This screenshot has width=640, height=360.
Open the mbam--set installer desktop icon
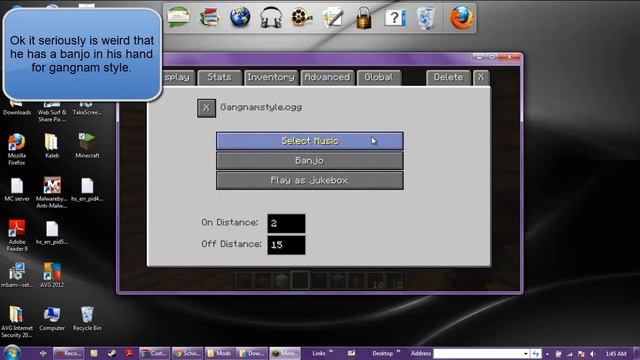[x=17, y=275]
